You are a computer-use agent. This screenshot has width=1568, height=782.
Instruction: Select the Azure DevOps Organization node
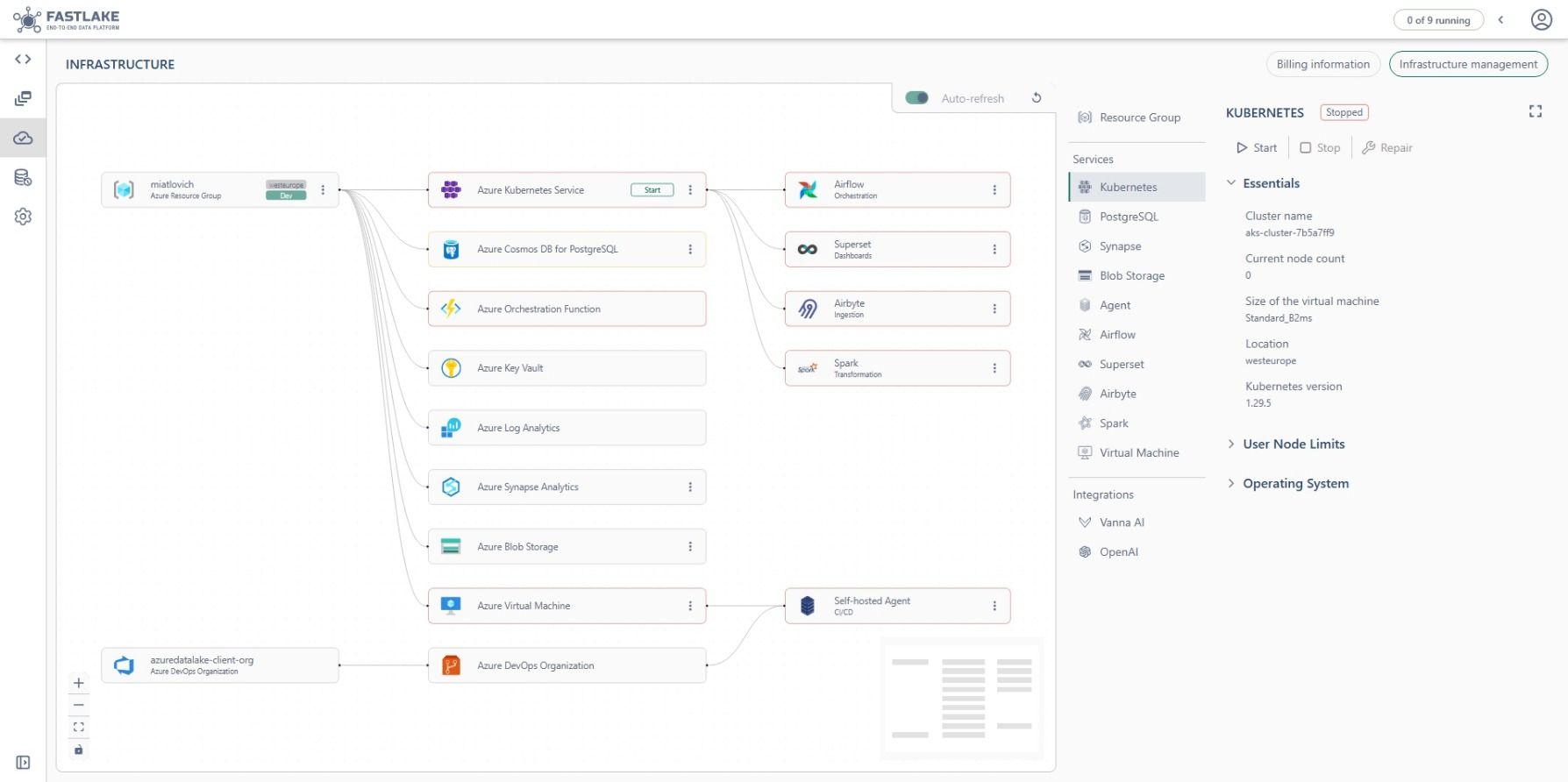coord(567,665)
